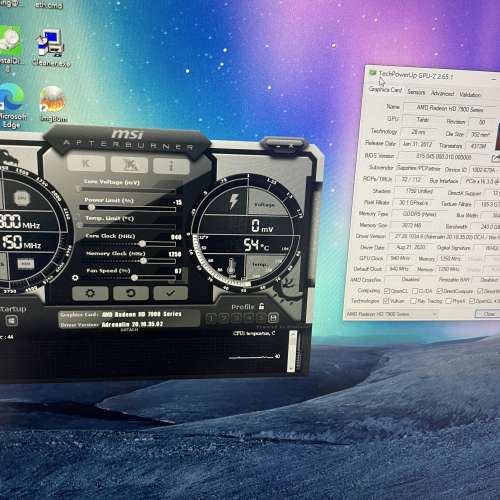Image resolution: width=500 pixels, height=500 pixels.
Task: Toggle the OpenCL checkbox in GPU-Z
Action: click(387, 291)
